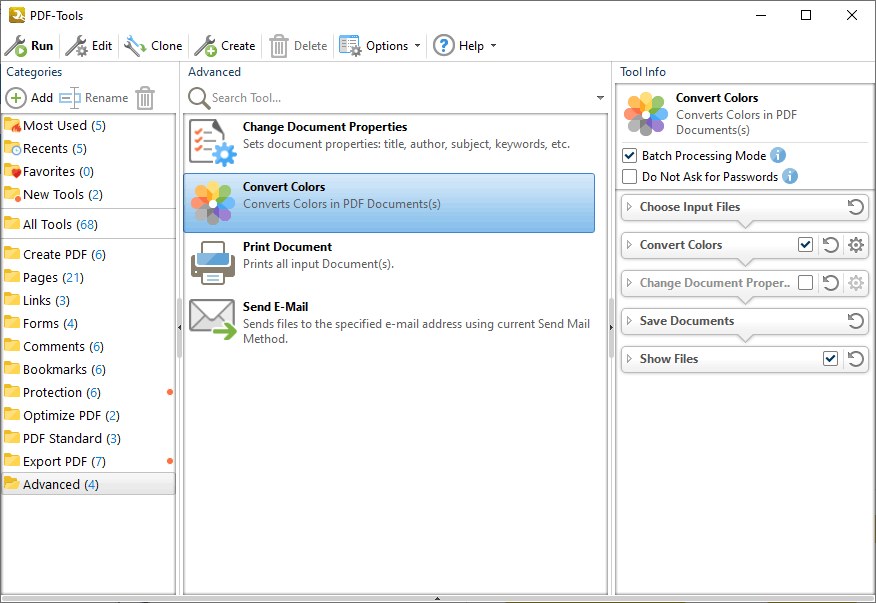The image size is (876, 603).
Task: Click the Batch Processing Mode info icon
Action: [778, 155]
